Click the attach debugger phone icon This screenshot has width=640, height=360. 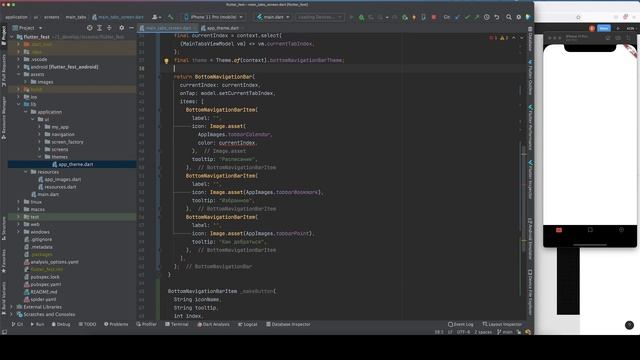click(x=423, y=17)
